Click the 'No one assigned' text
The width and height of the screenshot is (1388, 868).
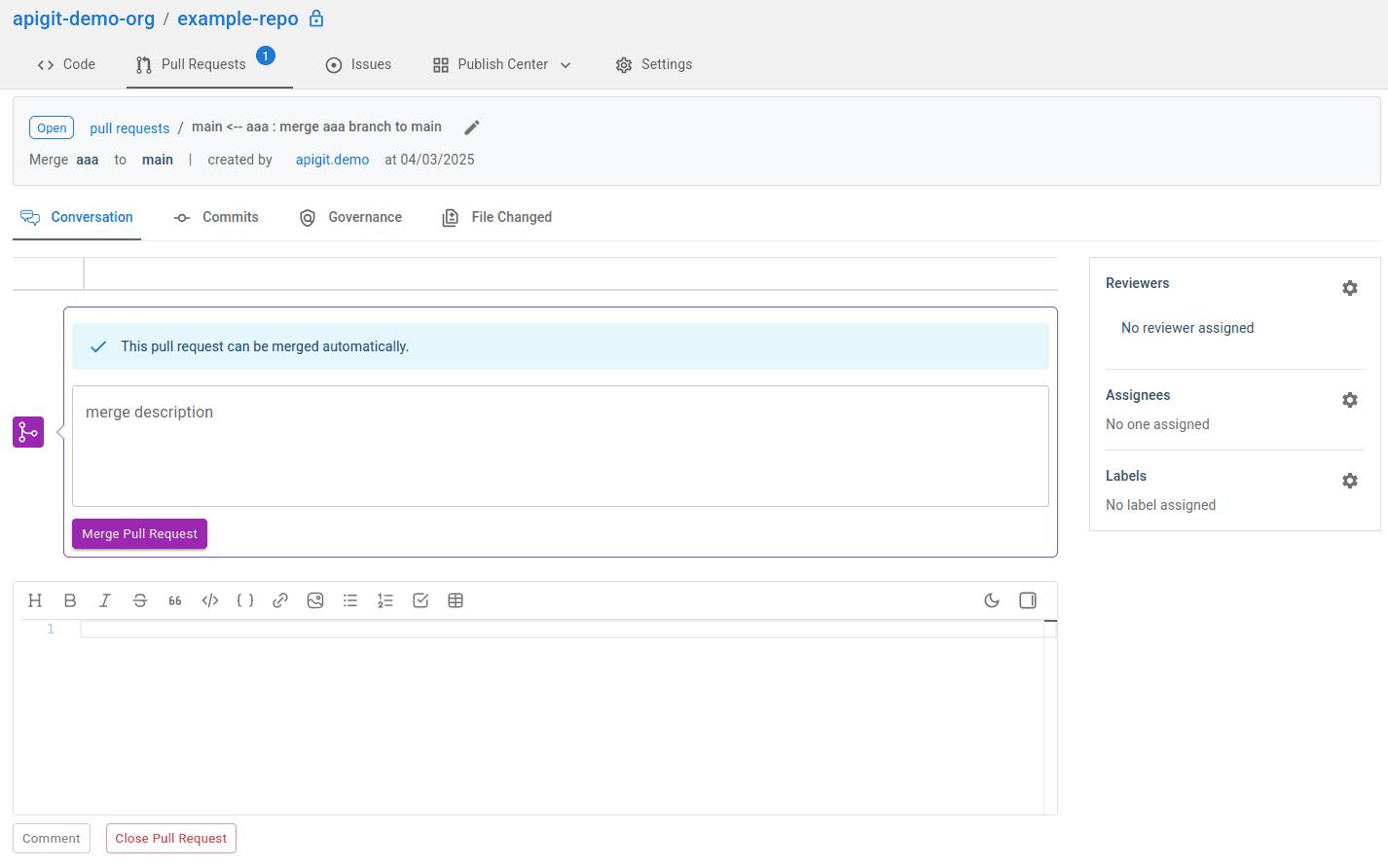(x=1157, y=424)
